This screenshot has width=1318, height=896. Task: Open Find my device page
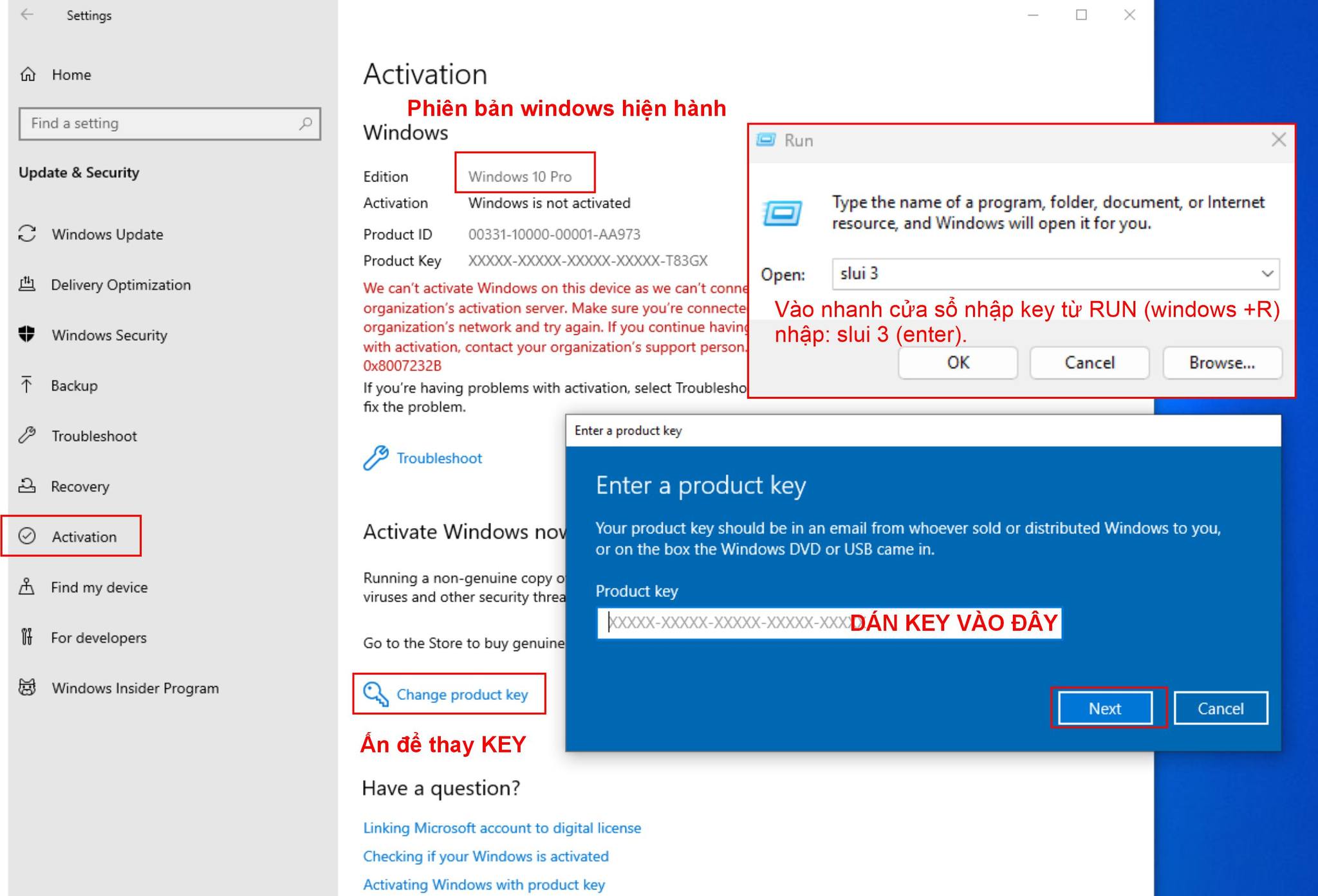tap(99, 587)
